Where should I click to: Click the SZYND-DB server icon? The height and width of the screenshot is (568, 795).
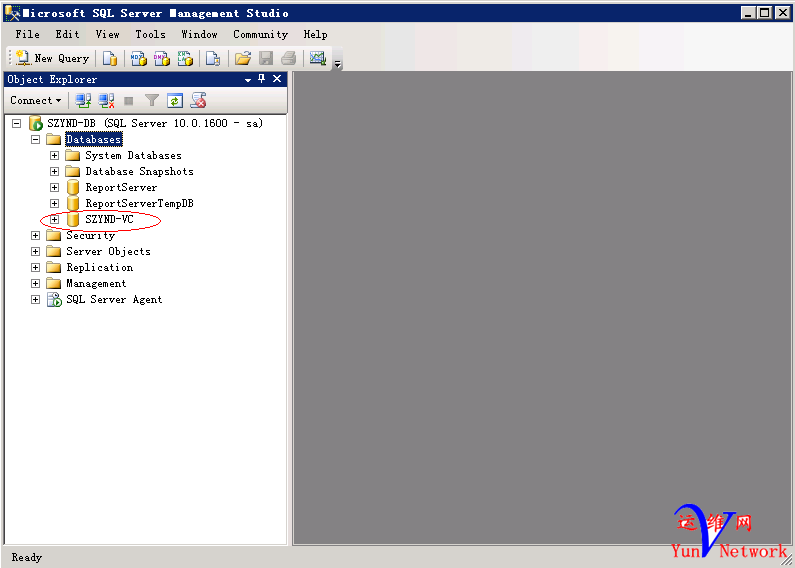(35, 123)
